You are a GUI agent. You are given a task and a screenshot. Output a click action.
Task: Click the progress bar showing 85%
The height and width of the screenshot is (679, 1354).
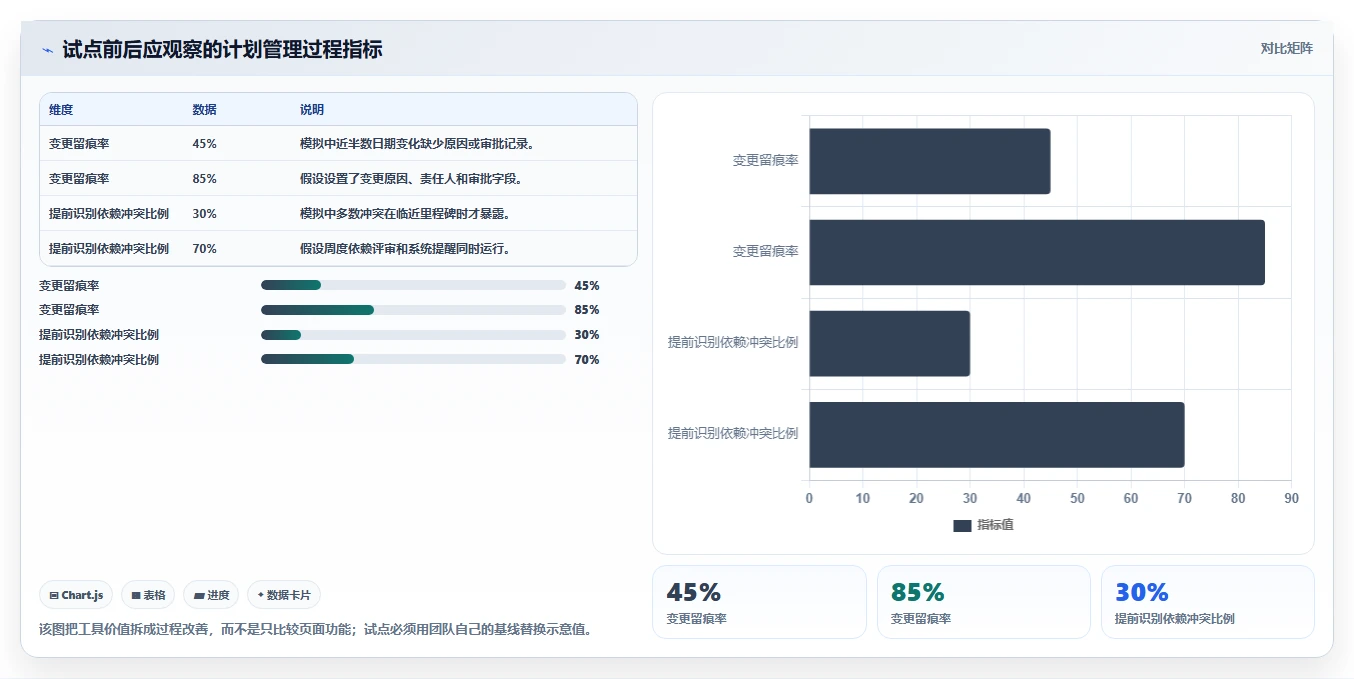pos(413,310)
